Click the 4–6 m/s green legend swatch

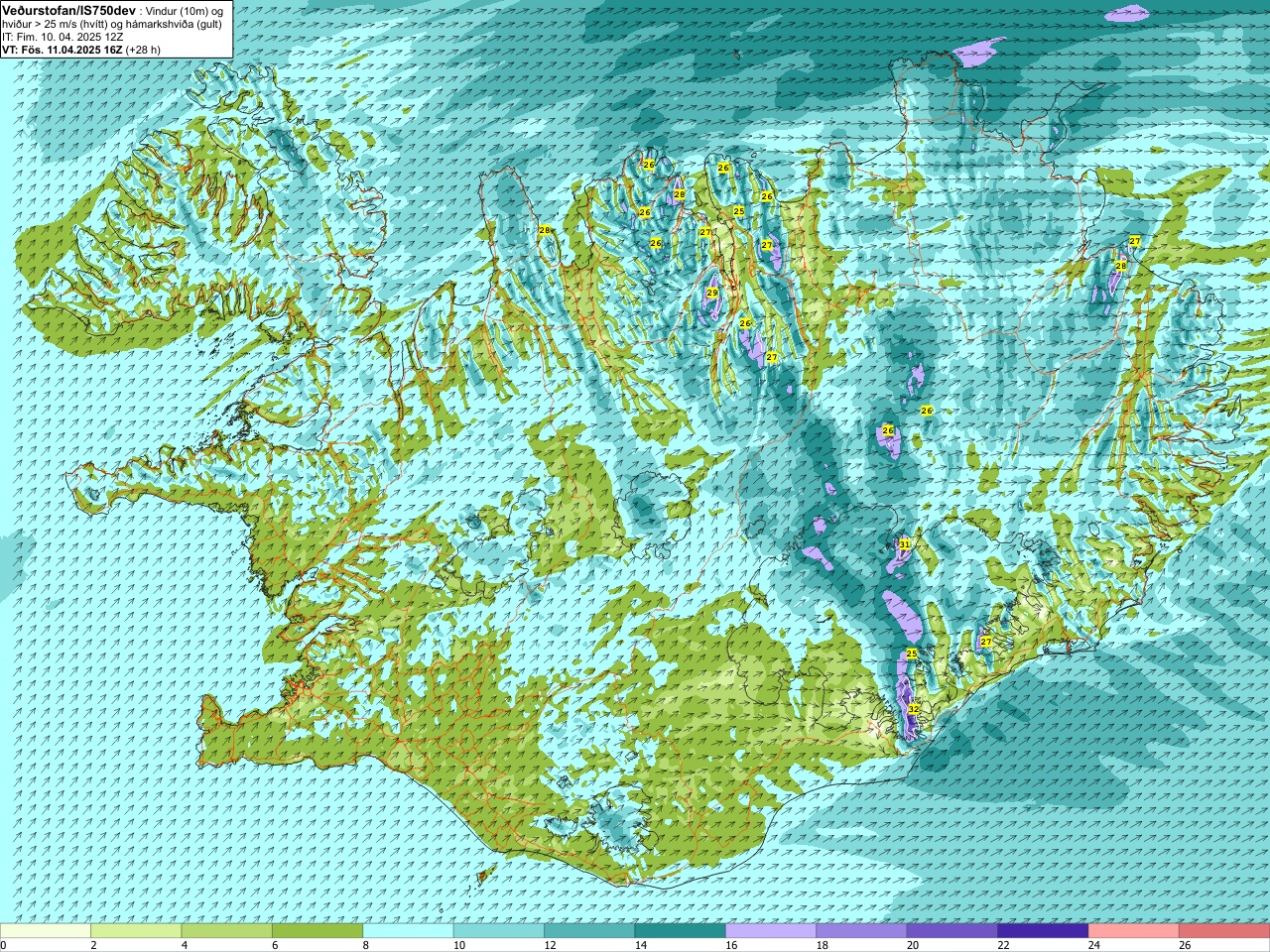pyautogui.click(x=226, y=931)
